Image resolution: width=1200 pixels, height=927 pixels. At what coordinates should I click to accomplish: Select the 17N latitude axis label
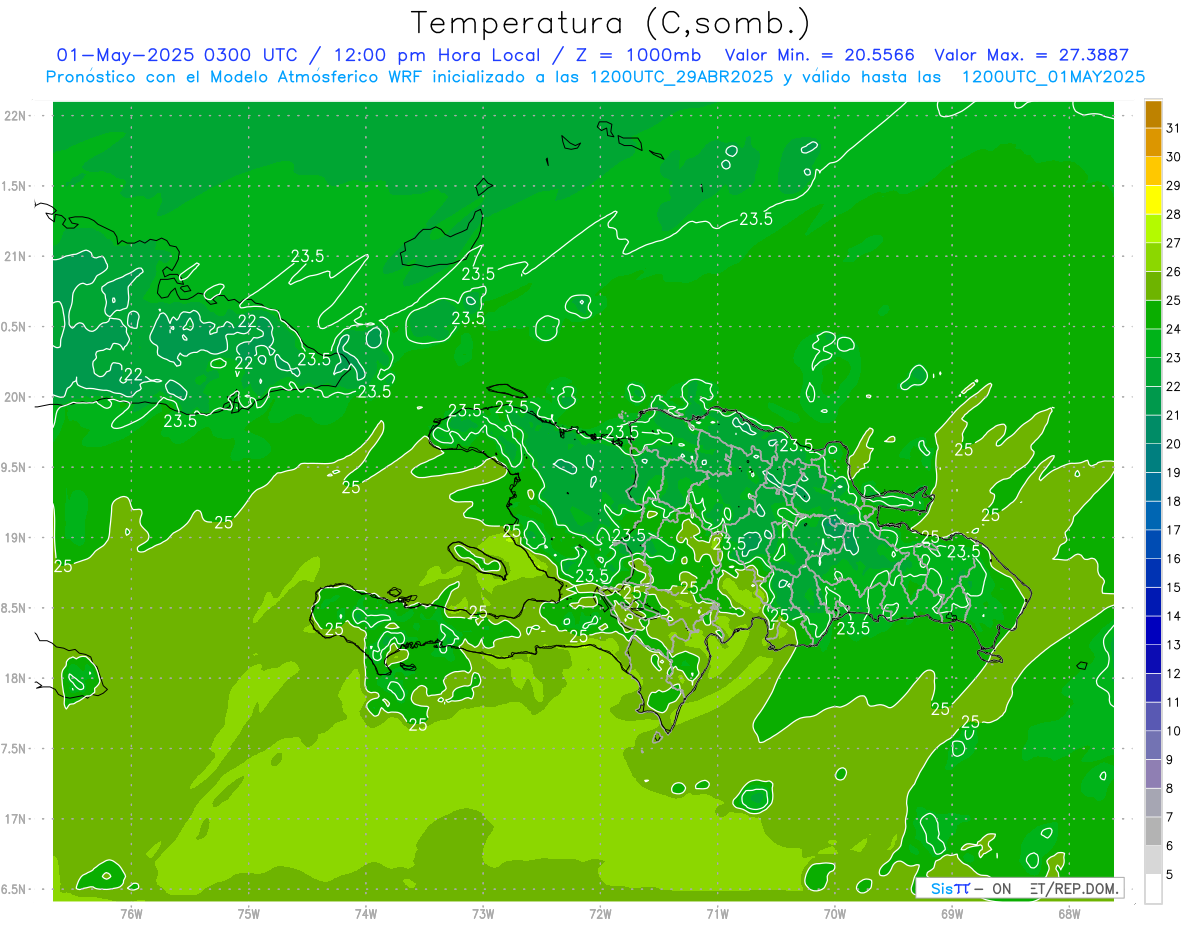[x=17, y=819]
